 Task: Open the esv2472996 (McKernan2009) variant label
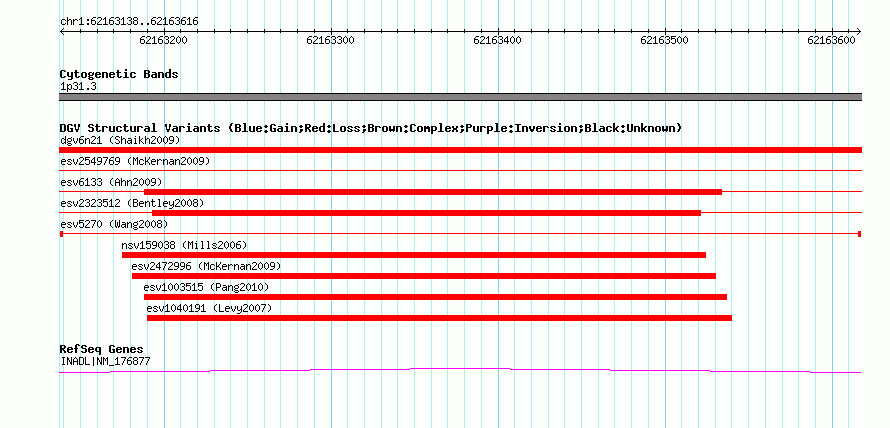coord(206,266)
